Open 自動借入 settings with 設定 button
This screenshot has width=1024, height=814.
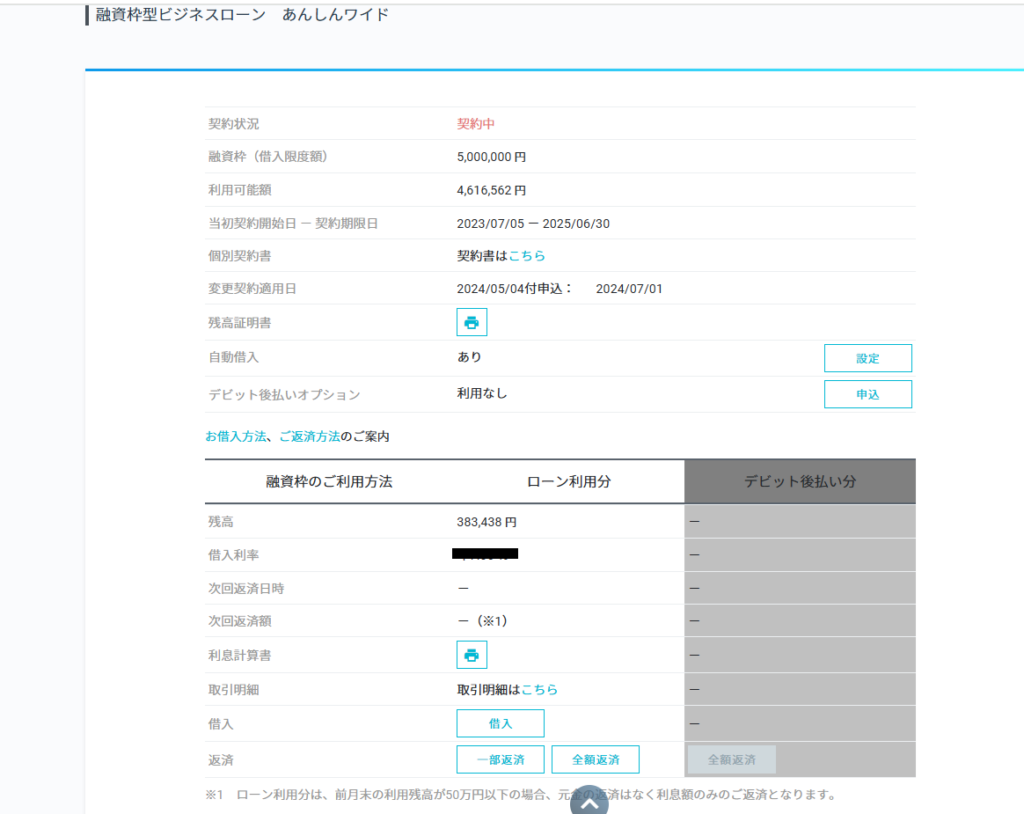[x=867, y=358]
